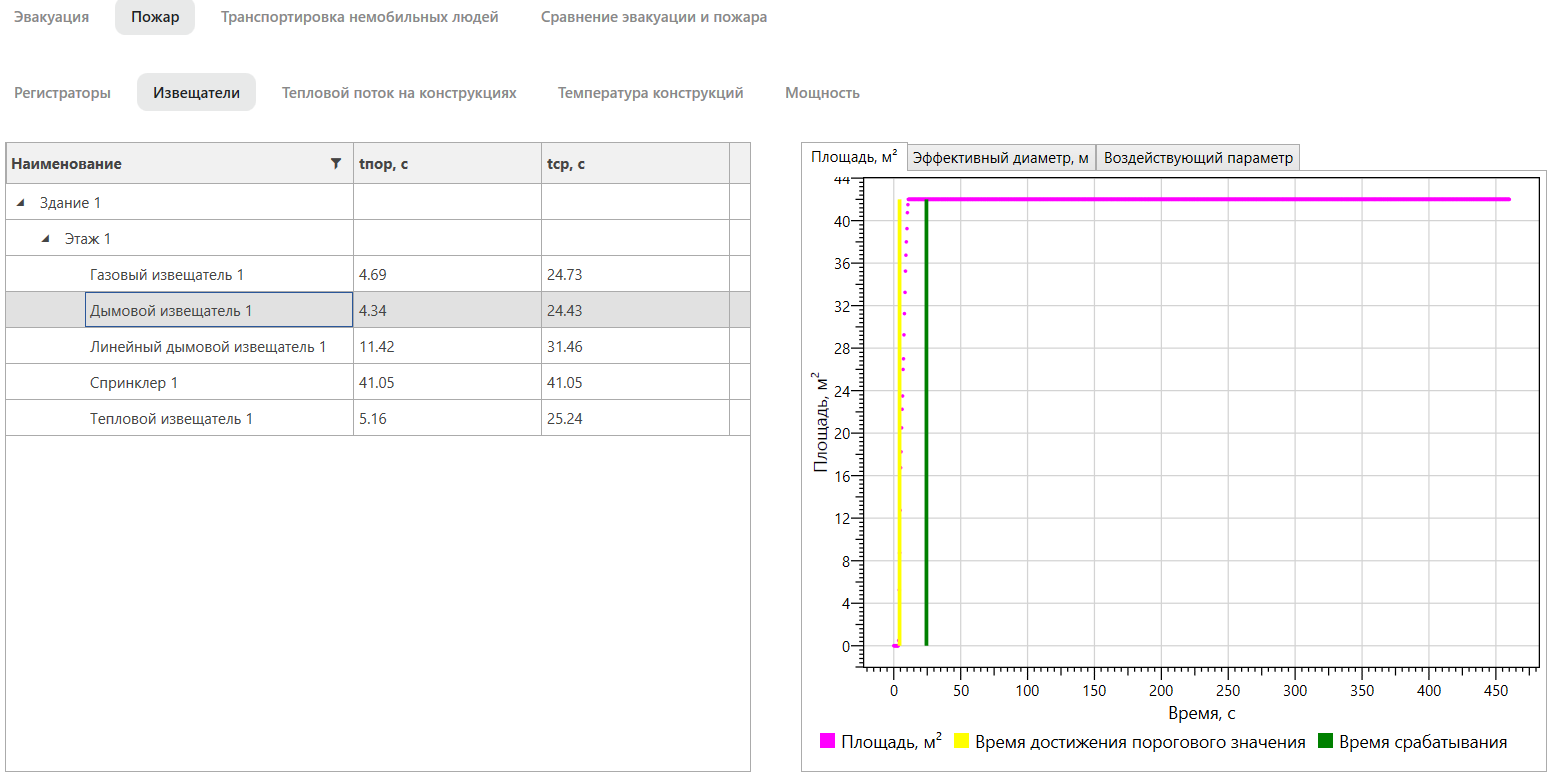Screen dimensions: 1552x776
Task: Select the Площадь, м² chart tab
Action: (854, 157)
